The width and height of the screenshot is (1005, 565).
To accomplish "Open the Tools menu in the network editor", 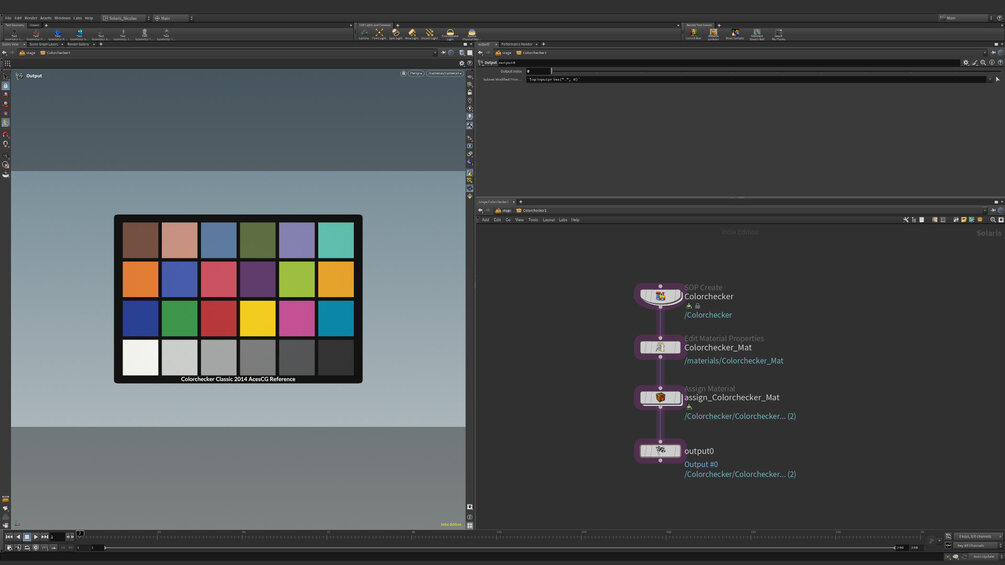I will [533, 220].
